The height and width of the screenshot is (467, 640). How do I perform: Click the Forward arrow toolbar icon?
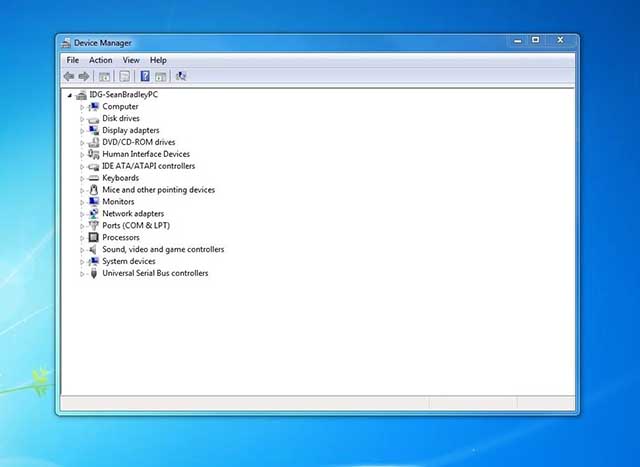(x=84, y=76)
